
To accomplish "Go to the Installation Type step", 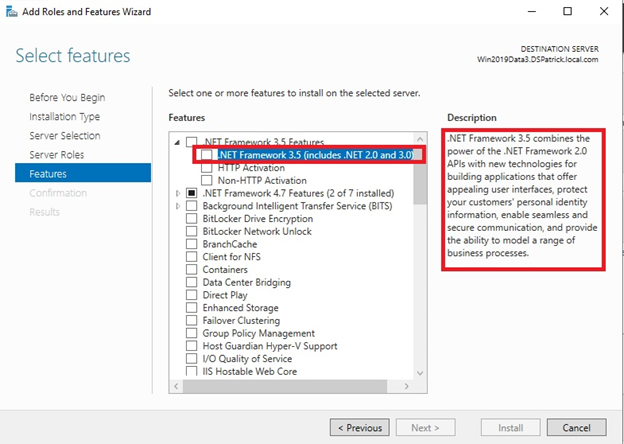I will pyautogui.click(x=64, y=117).
